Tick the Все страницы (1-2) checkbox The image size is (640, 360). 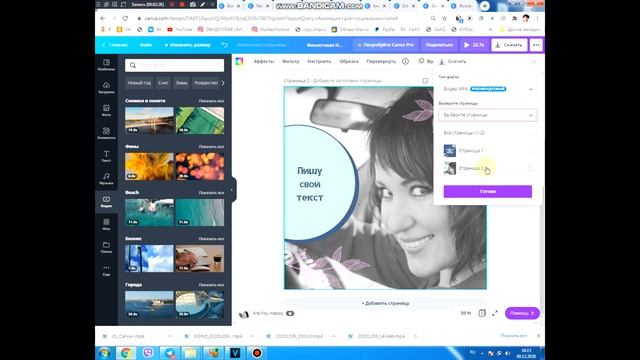click(530, 133)
